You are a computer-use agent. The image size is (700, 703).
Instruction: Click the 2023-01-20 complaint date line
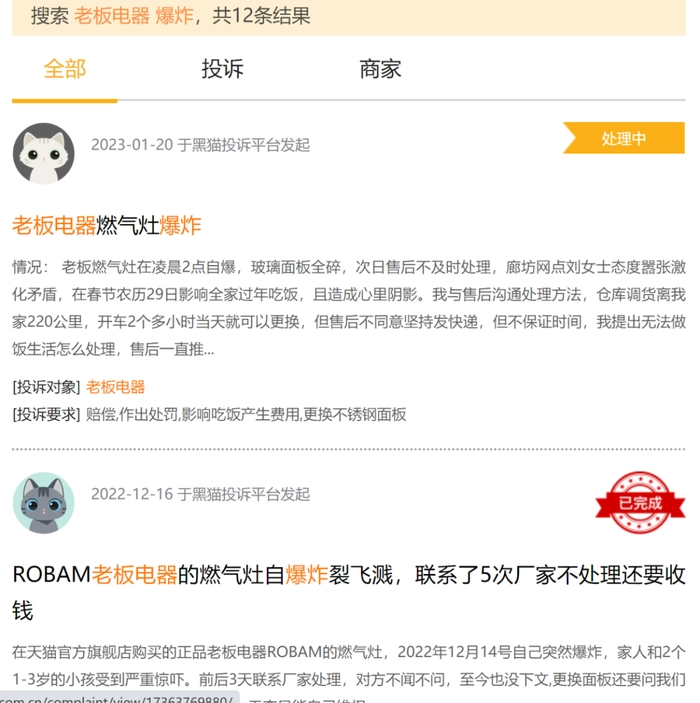pyautogui.click(x=200, y=145)
